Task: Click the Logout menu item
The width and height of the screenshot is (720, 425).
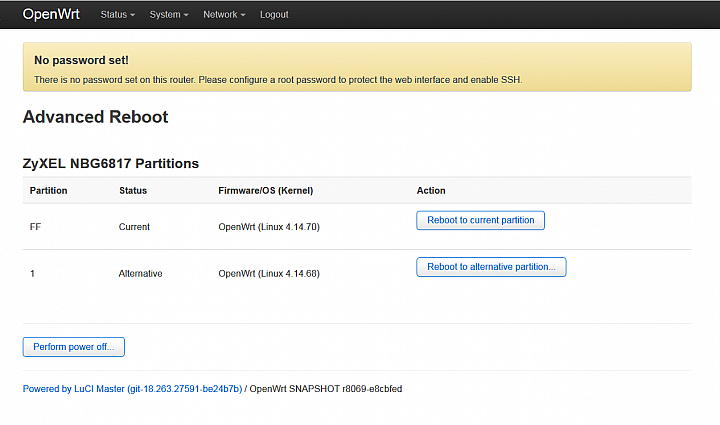Action: tap(274, 15)
